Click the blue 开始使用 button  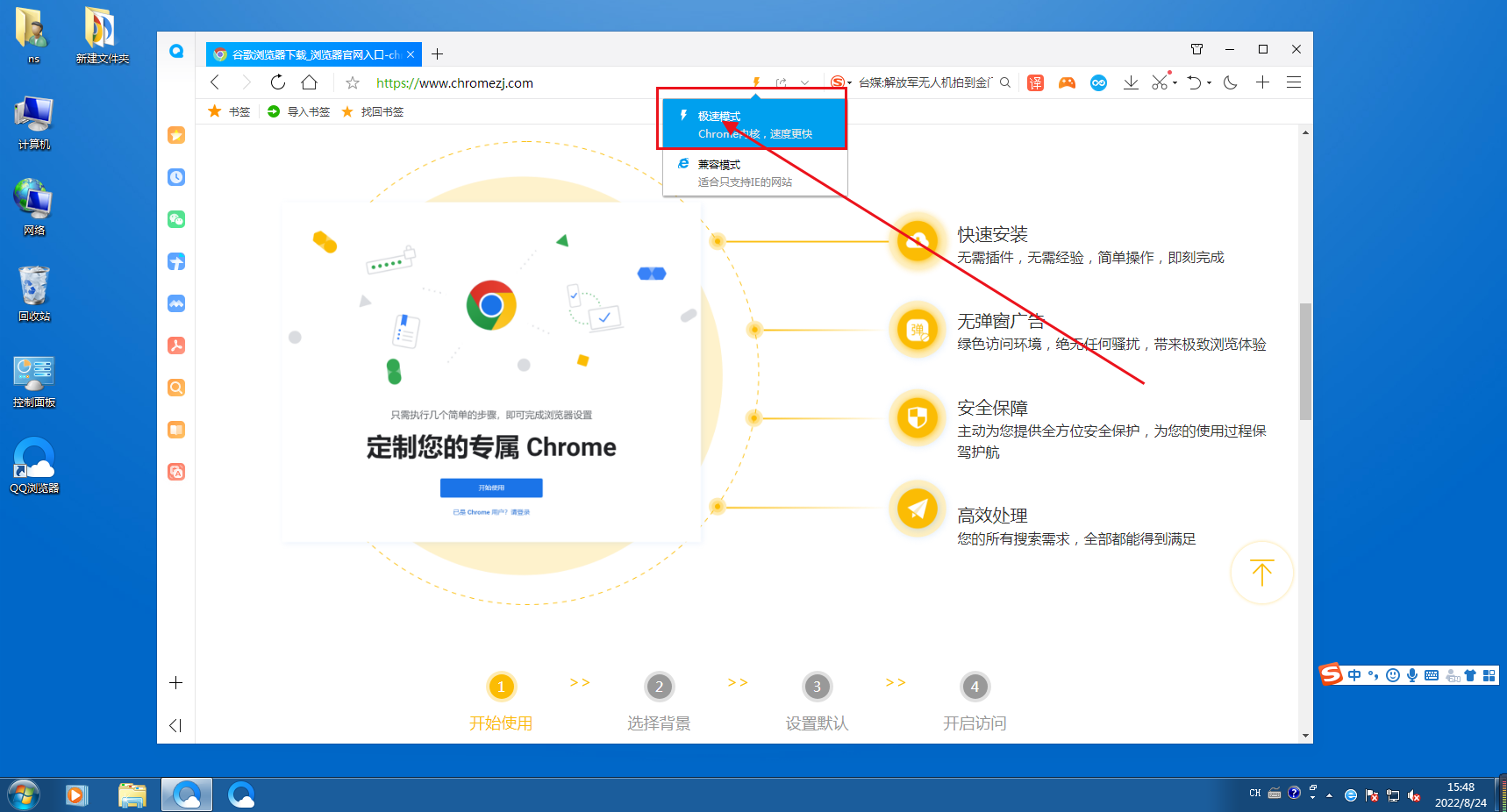tap(491, 488)
